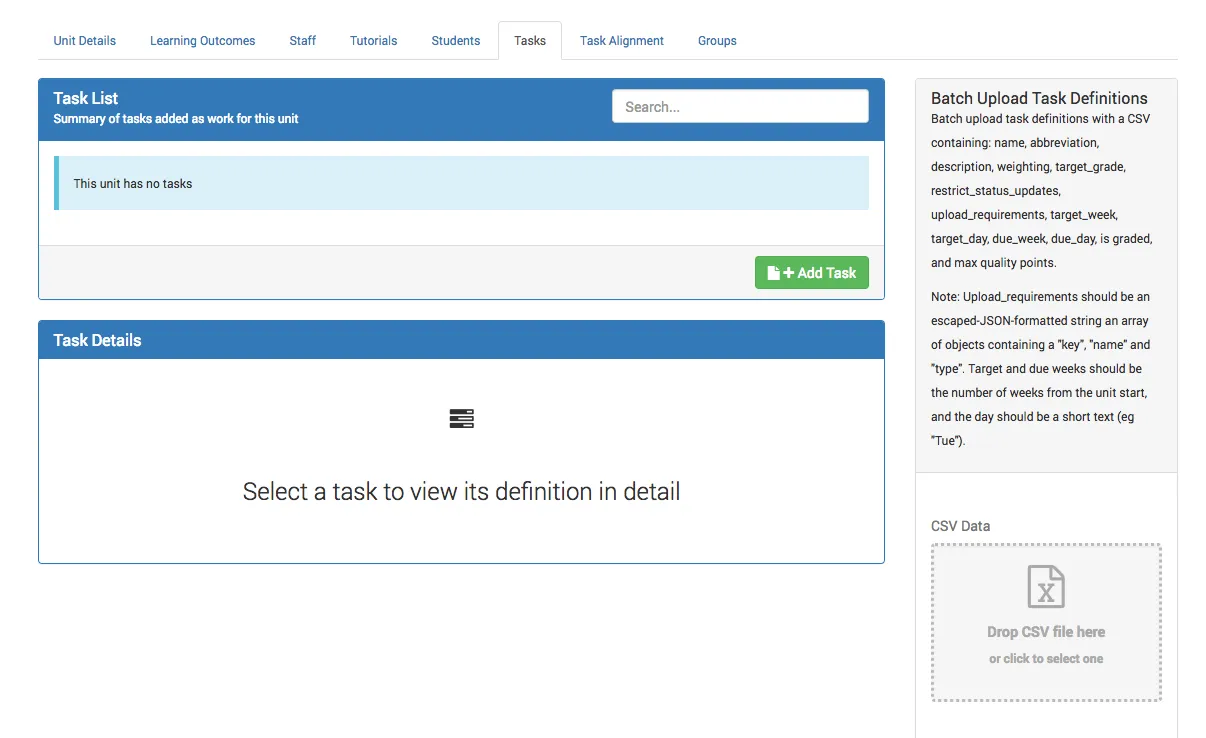Viewport: 1206px width, 738px height.
Task: Click the Batch Upload Task Definitions heading
Action: point(1038,98)
